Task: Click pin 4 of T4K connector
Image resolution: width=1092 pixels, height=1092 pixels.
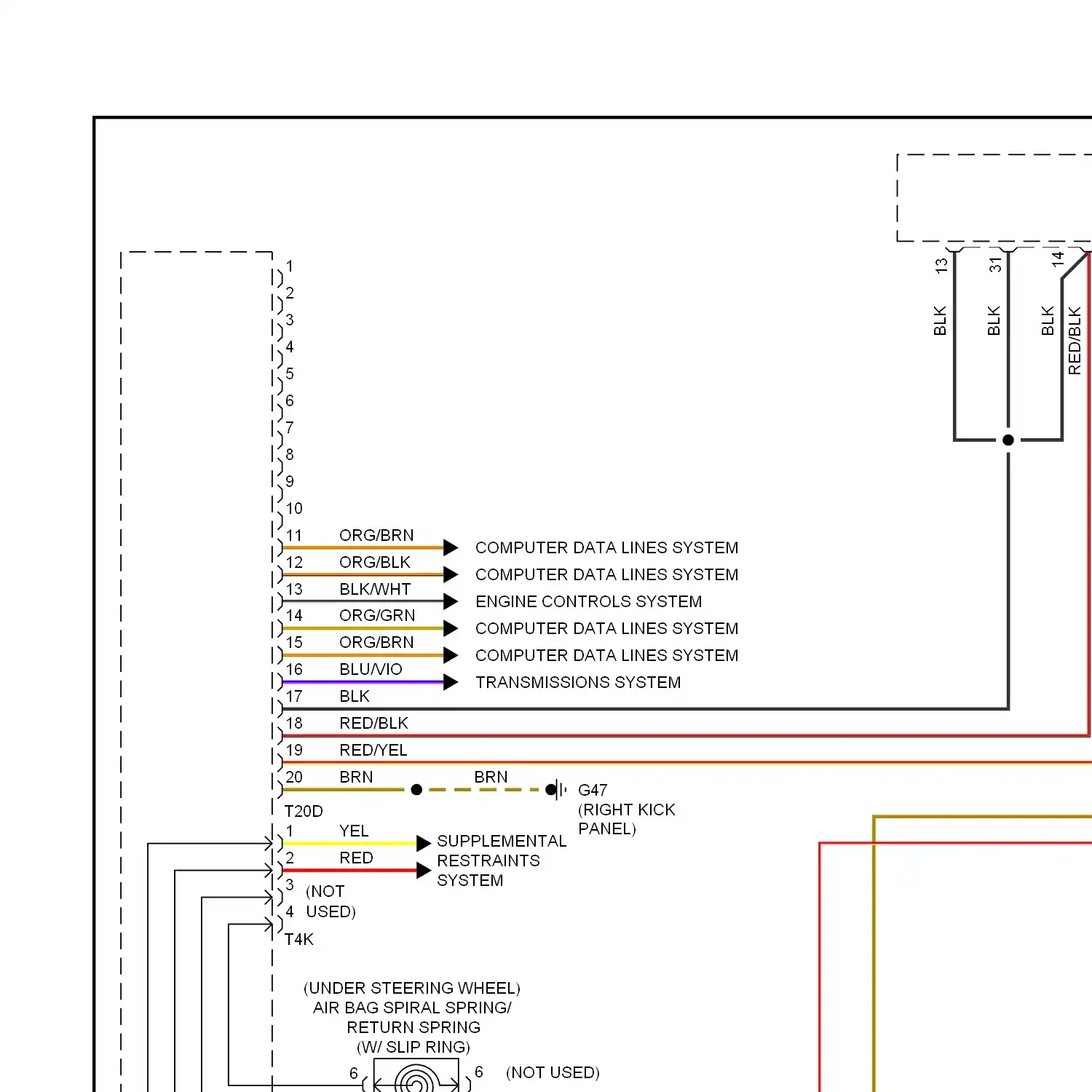Action: click(290, 911)
